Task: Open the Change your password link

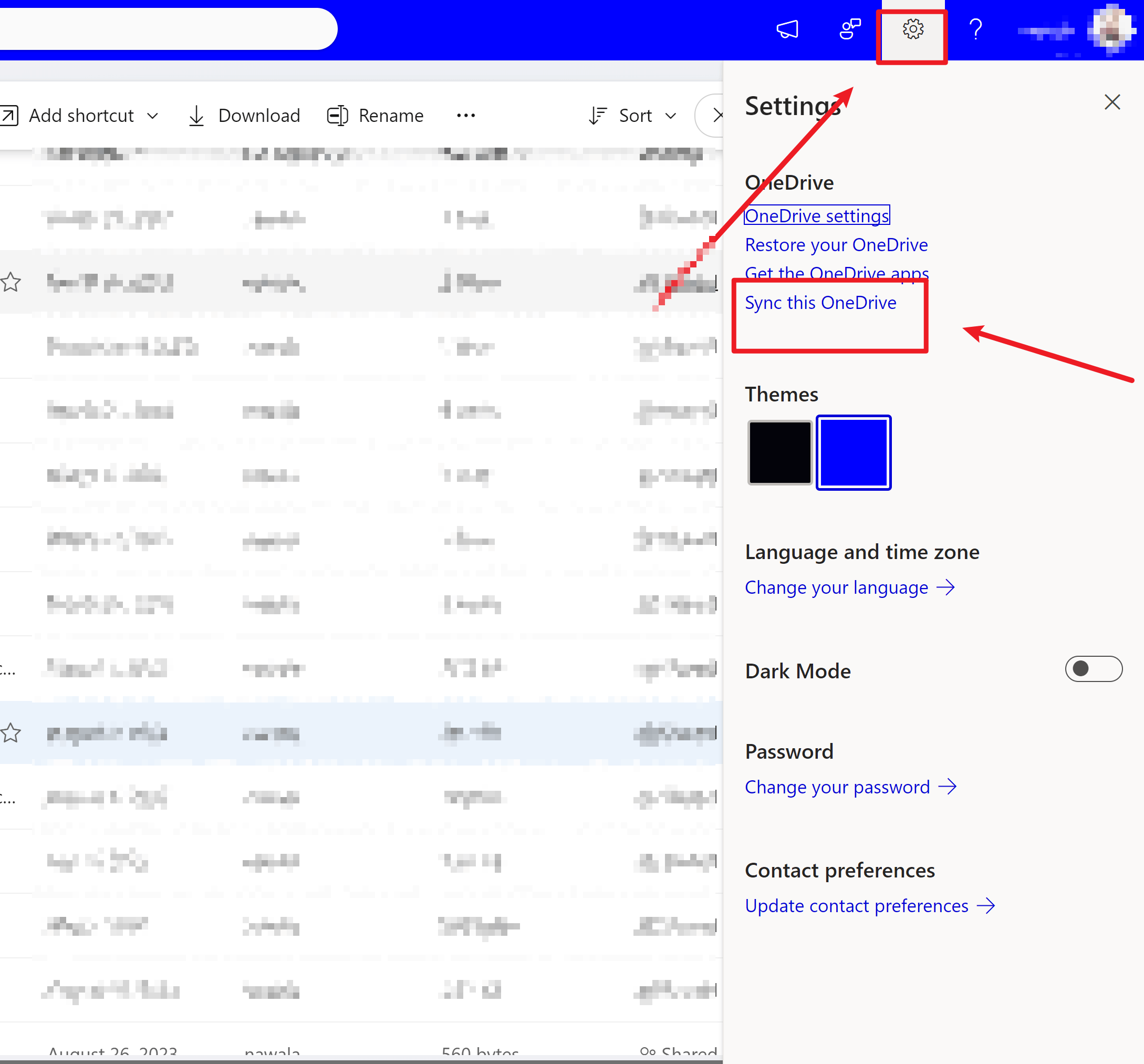Action: 837,787
